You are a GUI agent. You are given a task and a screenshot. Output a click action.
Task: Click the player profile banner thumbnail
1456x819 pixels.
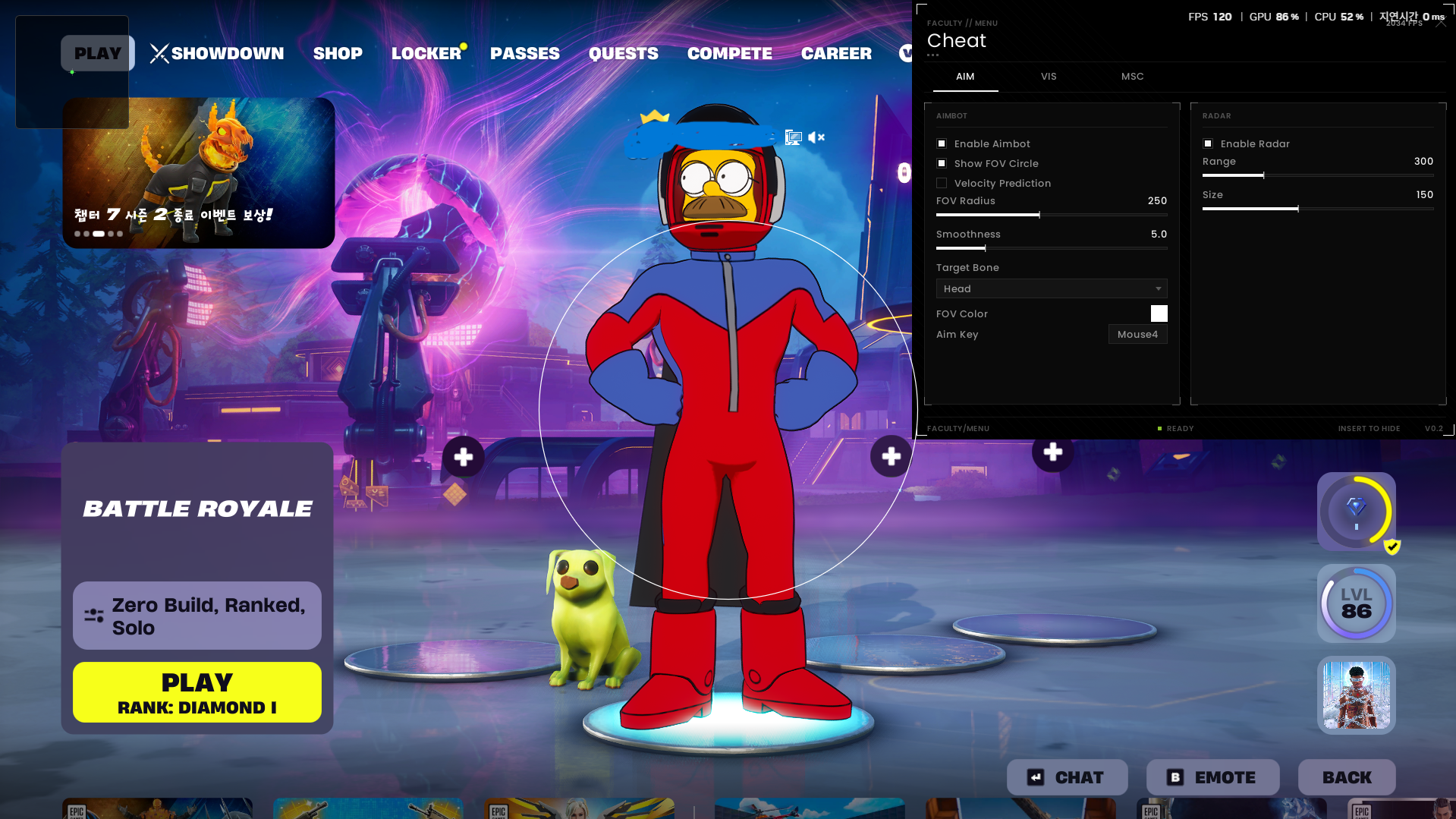(x=1357, y=695)
